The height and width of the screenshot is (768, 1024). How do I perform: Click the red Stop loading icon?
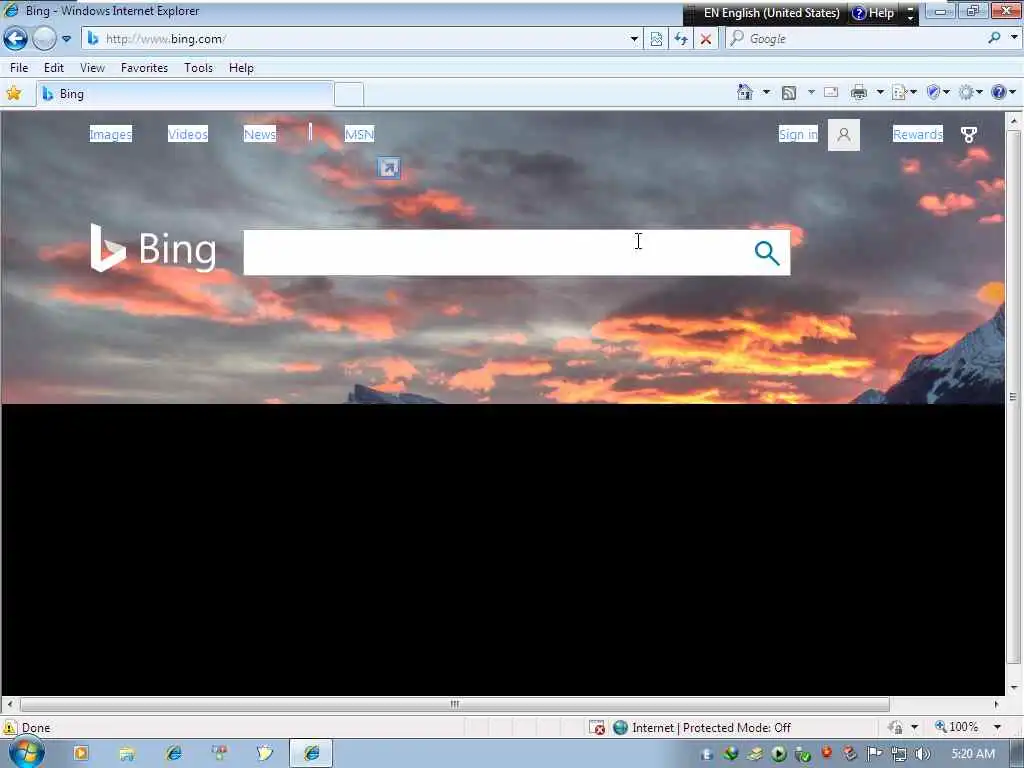click(706, 39)
